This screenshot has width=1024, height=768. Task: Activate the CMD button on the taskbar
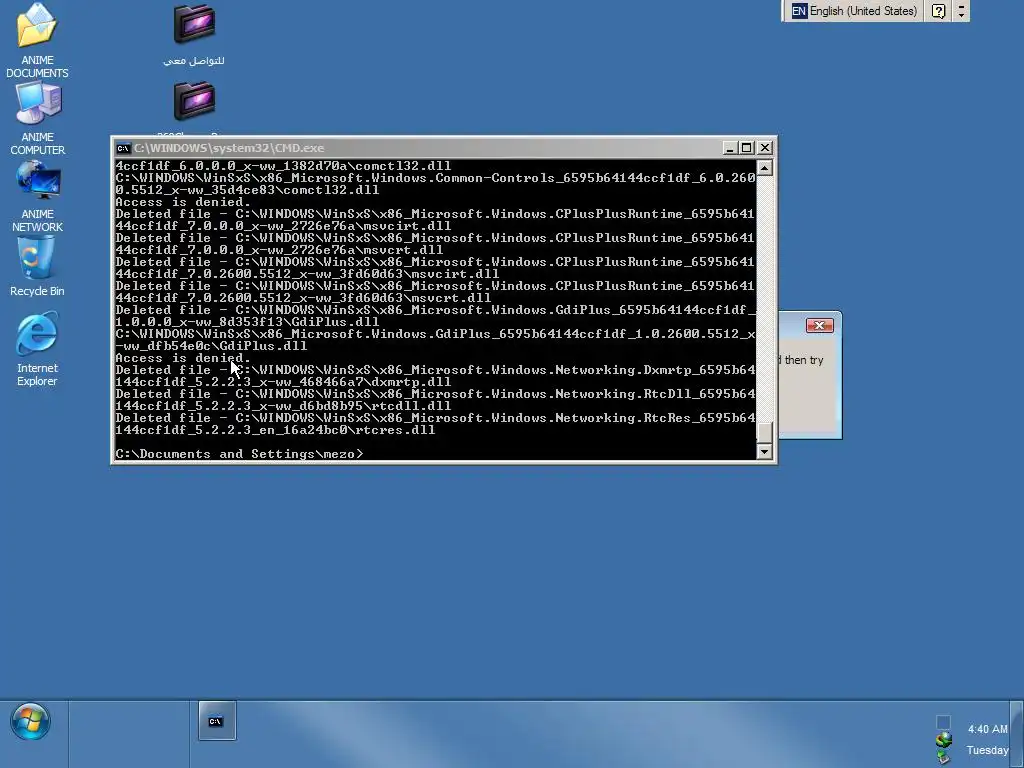(x=217, y=721)
